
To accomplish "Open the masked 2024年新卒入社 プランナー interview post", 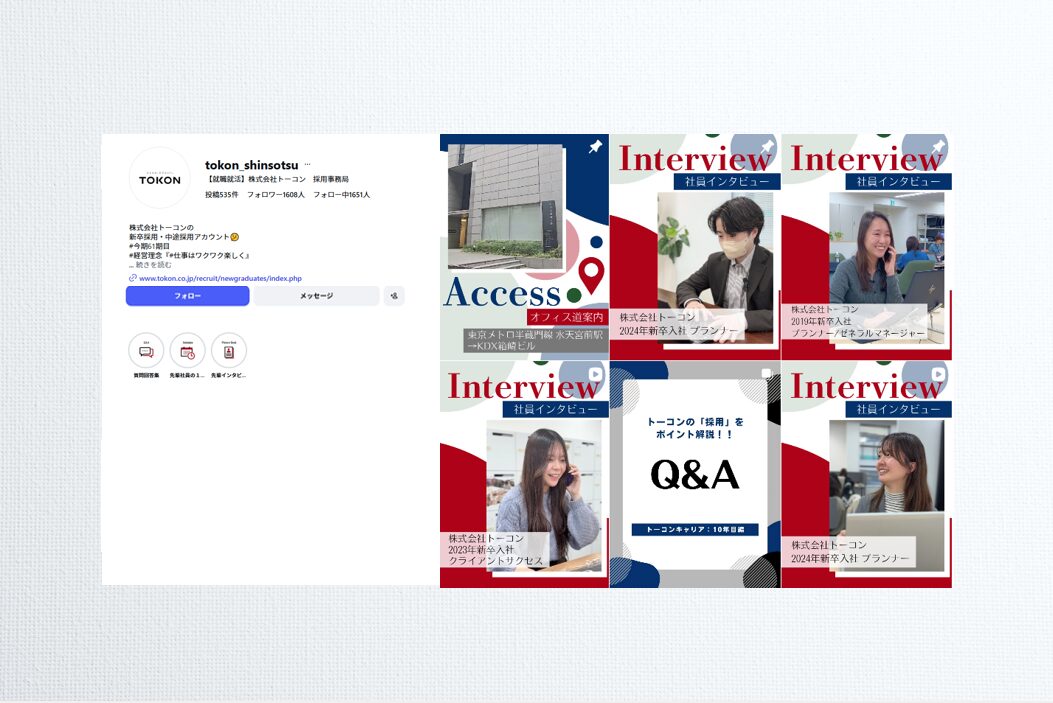I will tap(695, 247).
